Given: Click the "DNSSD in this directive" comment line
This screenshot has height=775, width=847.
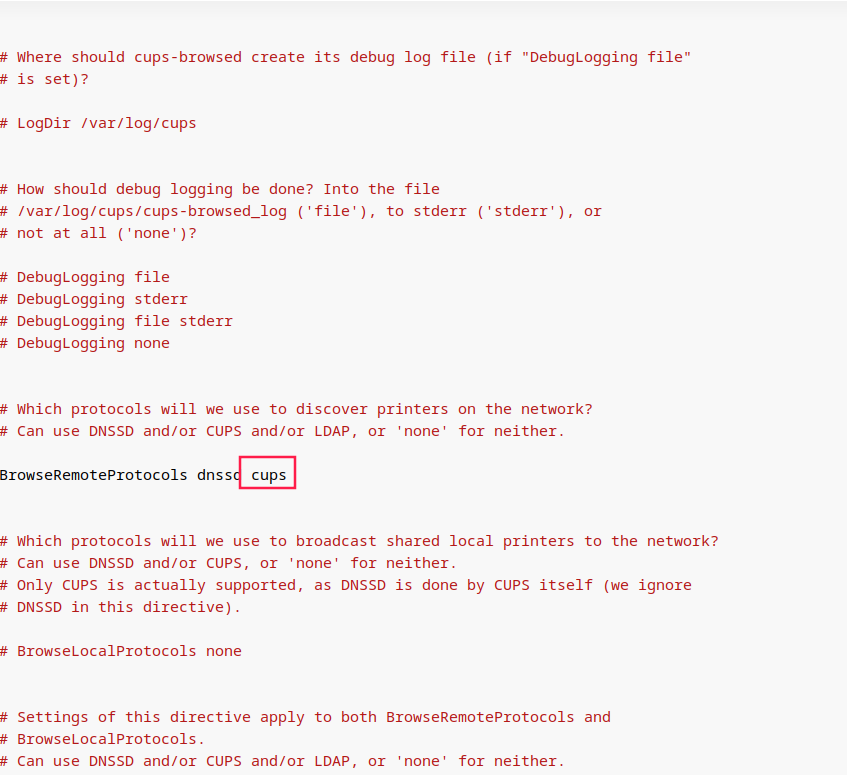Looking at the screenshot, I should pos(120,608).
